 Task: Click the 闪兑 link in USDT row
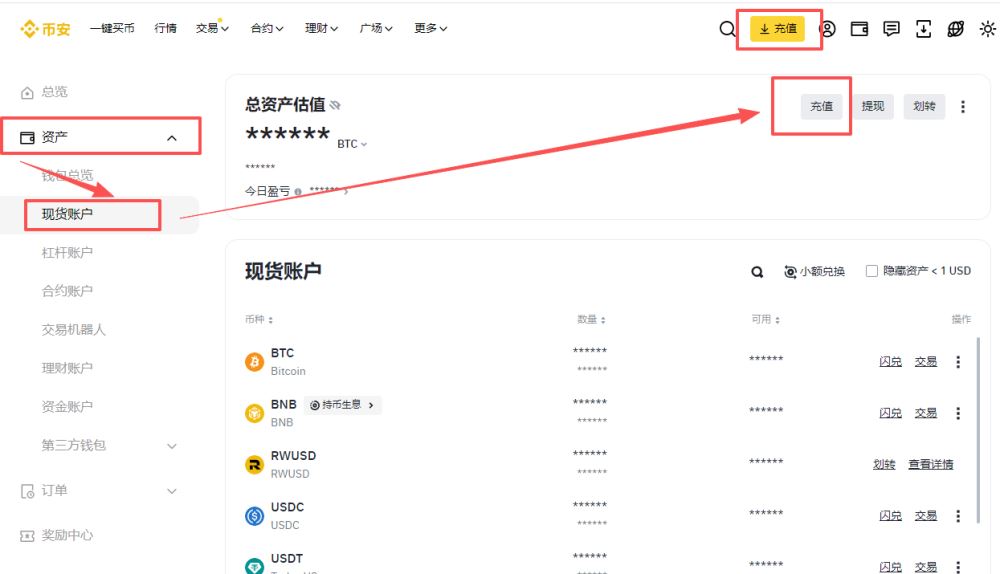tap(890, 566)
